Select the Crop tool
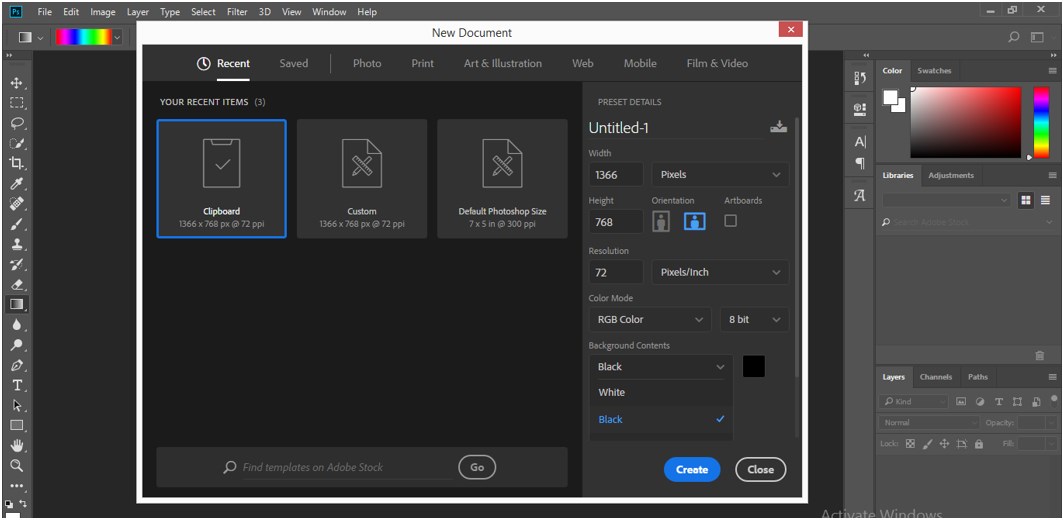 tap(16, 163)
